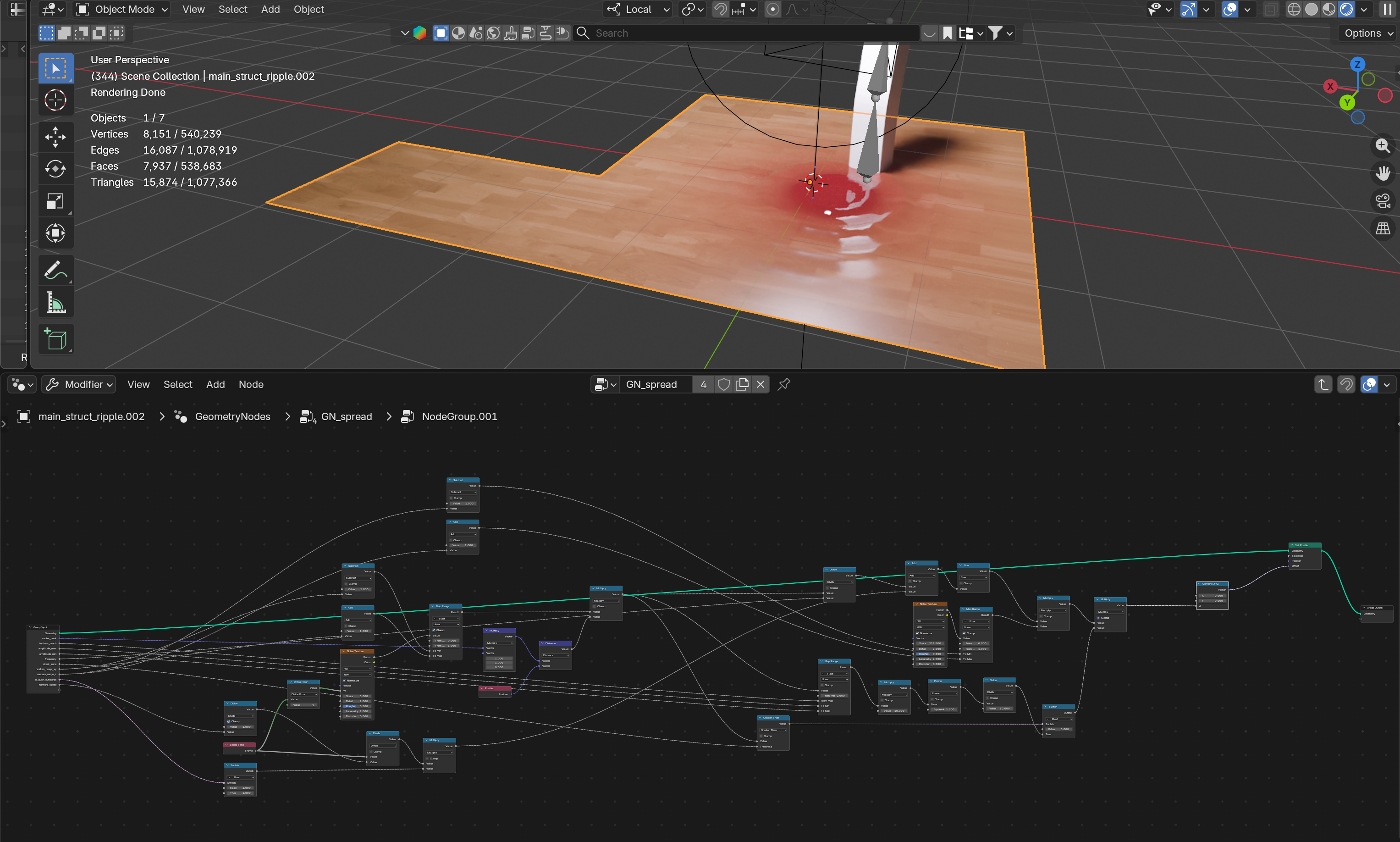Toggle show gizmos button in the viewport header
Viewport: 1400px width, 842px height.
[x=1188, y=9]
